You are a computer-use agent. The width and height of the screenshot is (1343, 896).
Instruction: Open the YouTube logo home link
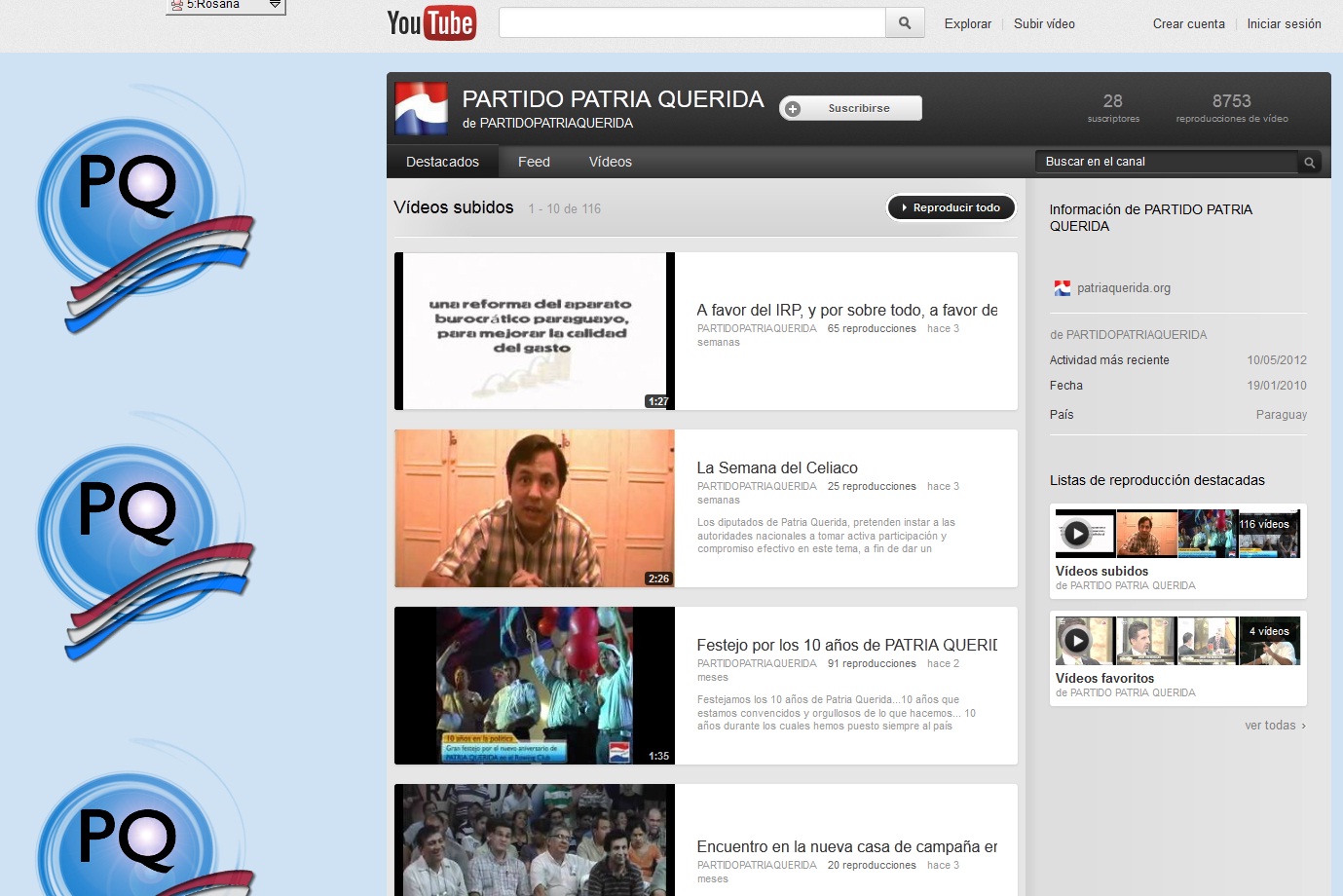430,23
